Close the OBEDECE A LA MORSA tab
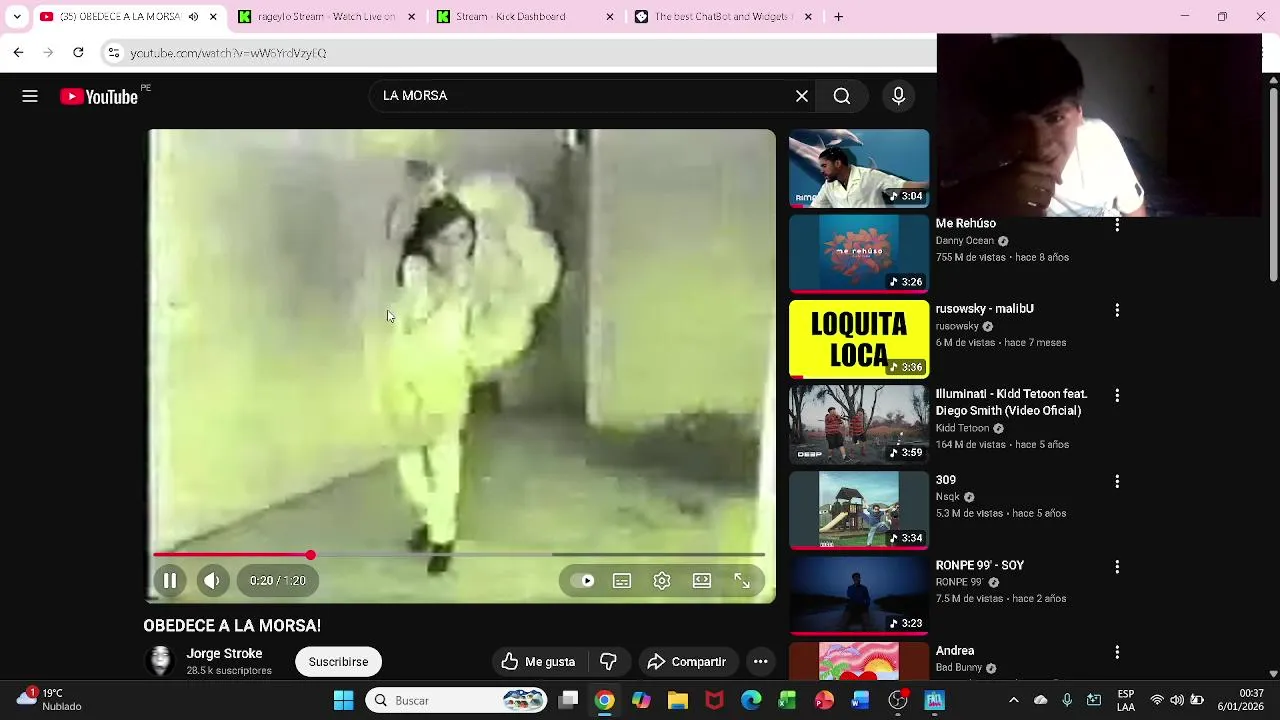 213,16
